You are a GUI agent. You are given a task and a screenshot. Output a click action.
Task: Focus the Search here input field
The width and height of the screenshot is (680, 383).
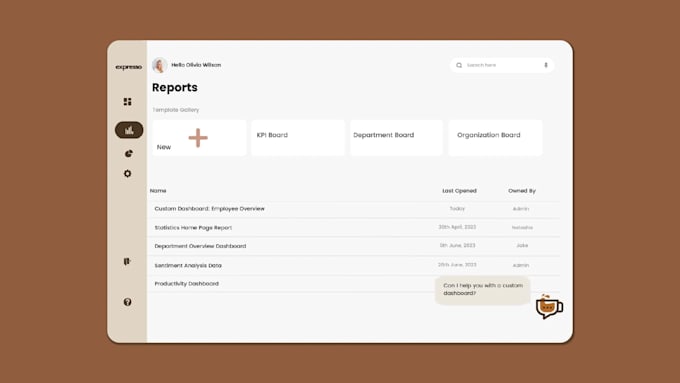[x=502, y=65]
